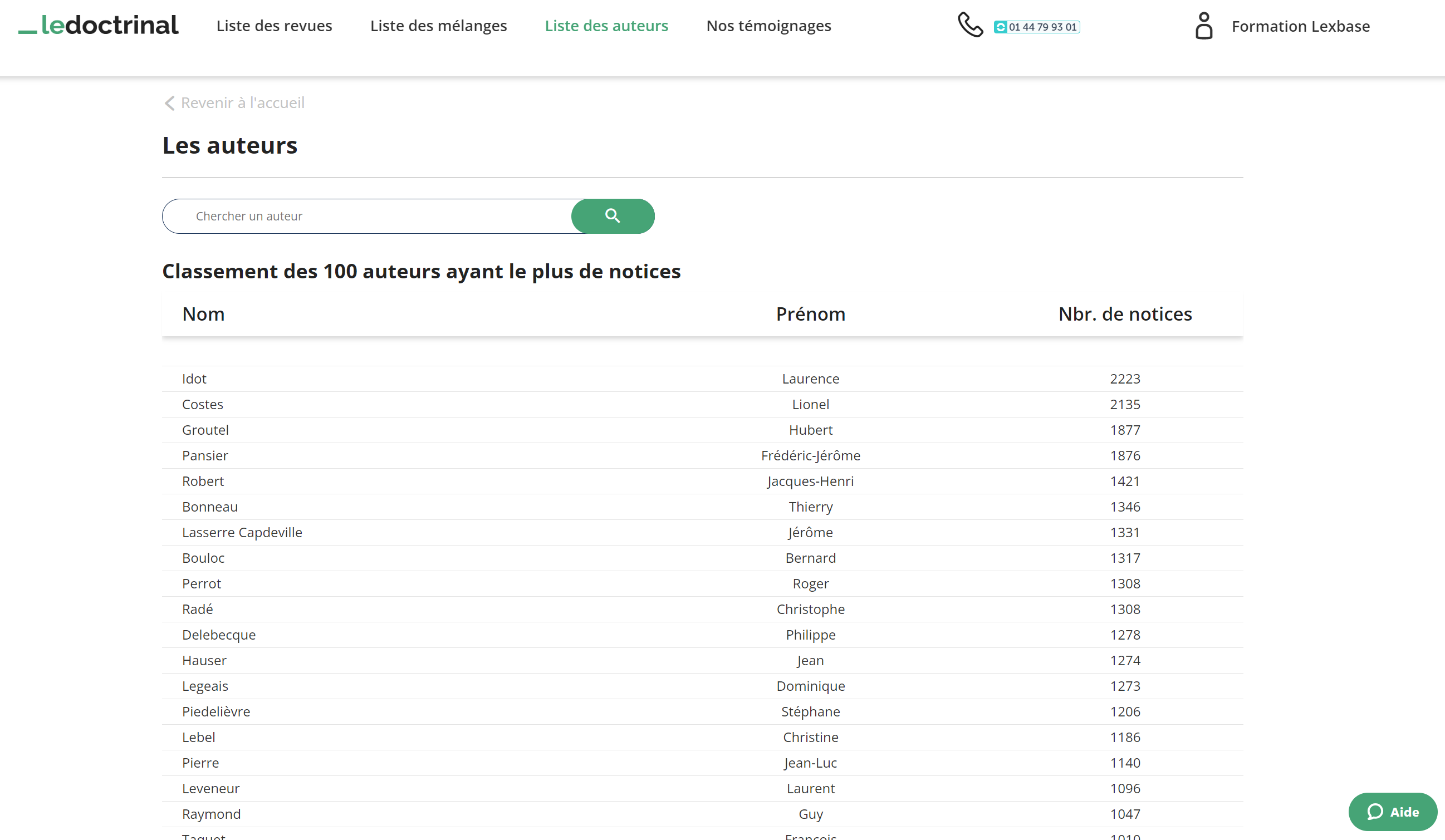
Task: Click Nbr. de notices column header
Action: click(1124, 314)
